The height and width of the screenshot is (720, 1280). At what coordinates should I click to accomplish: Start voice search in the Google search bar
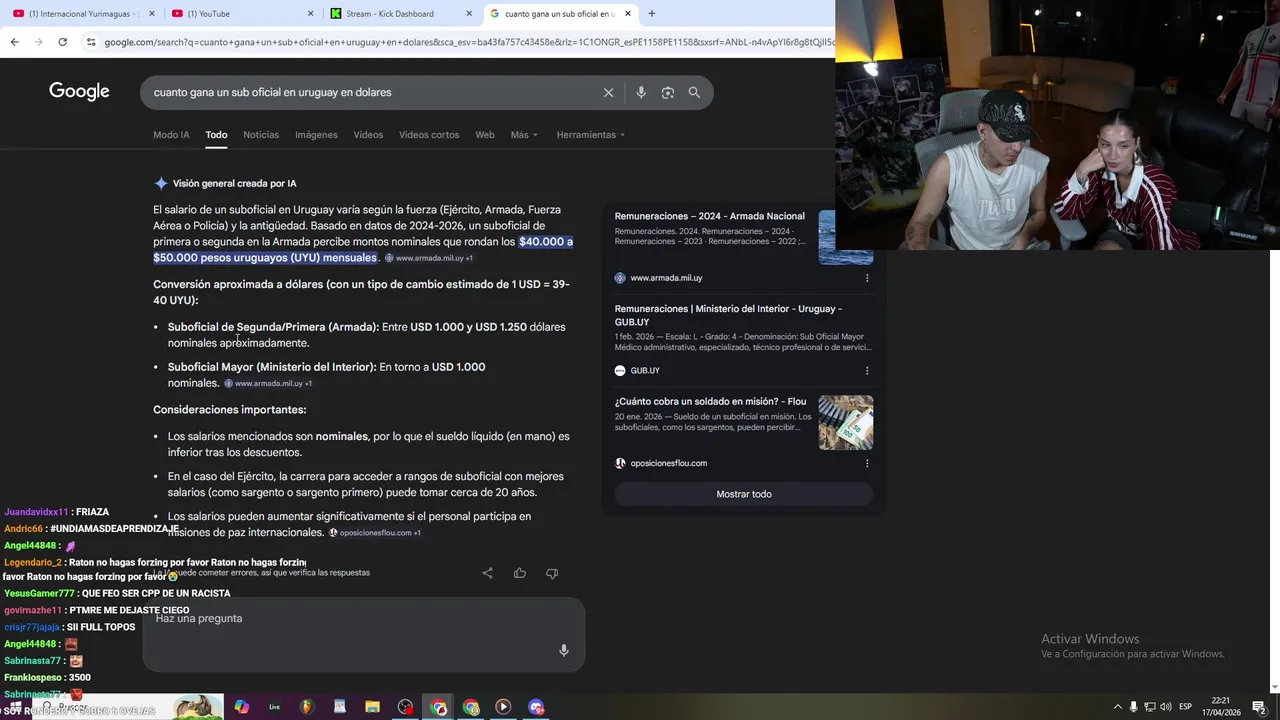coord(641,92)
